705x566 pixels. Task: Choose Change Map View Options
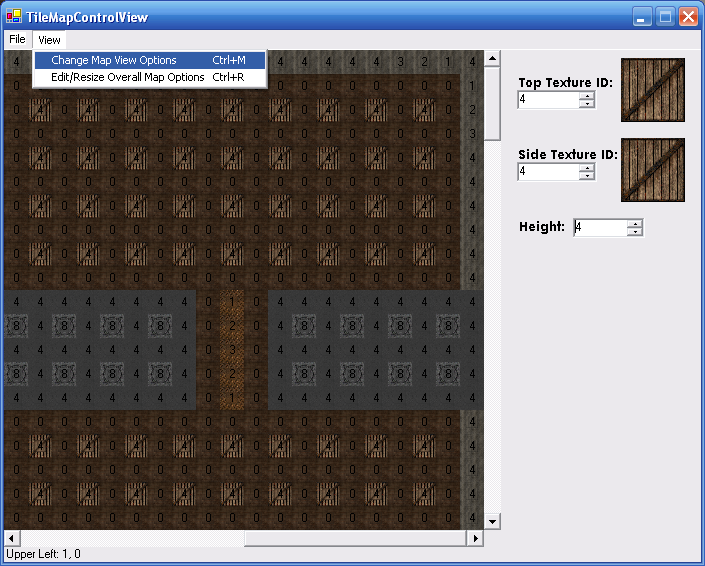[x=114, y=60]
